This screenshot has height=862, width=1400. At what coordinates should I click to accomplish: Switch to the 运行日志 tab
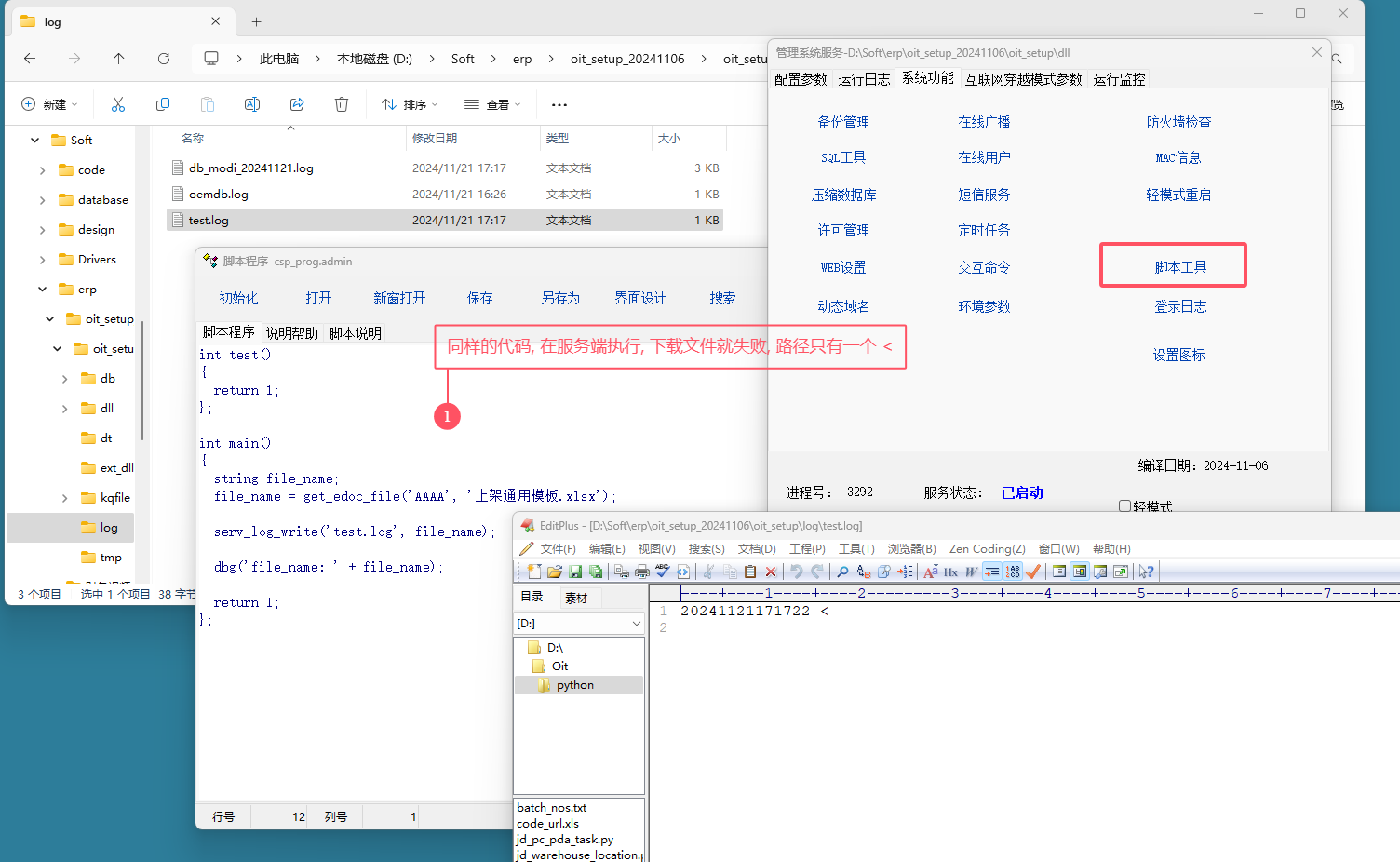point(864,79)
